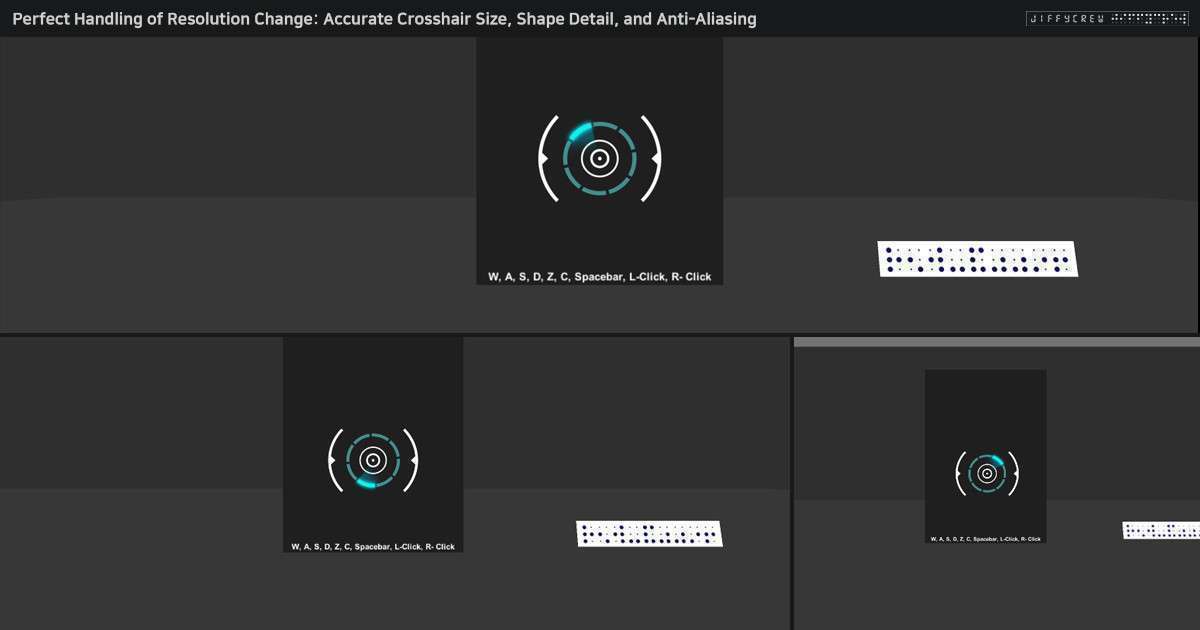1200x630 pixels.
Task: Click the JIFFYCREW logo badge
Action: (x=1107, y=18)
